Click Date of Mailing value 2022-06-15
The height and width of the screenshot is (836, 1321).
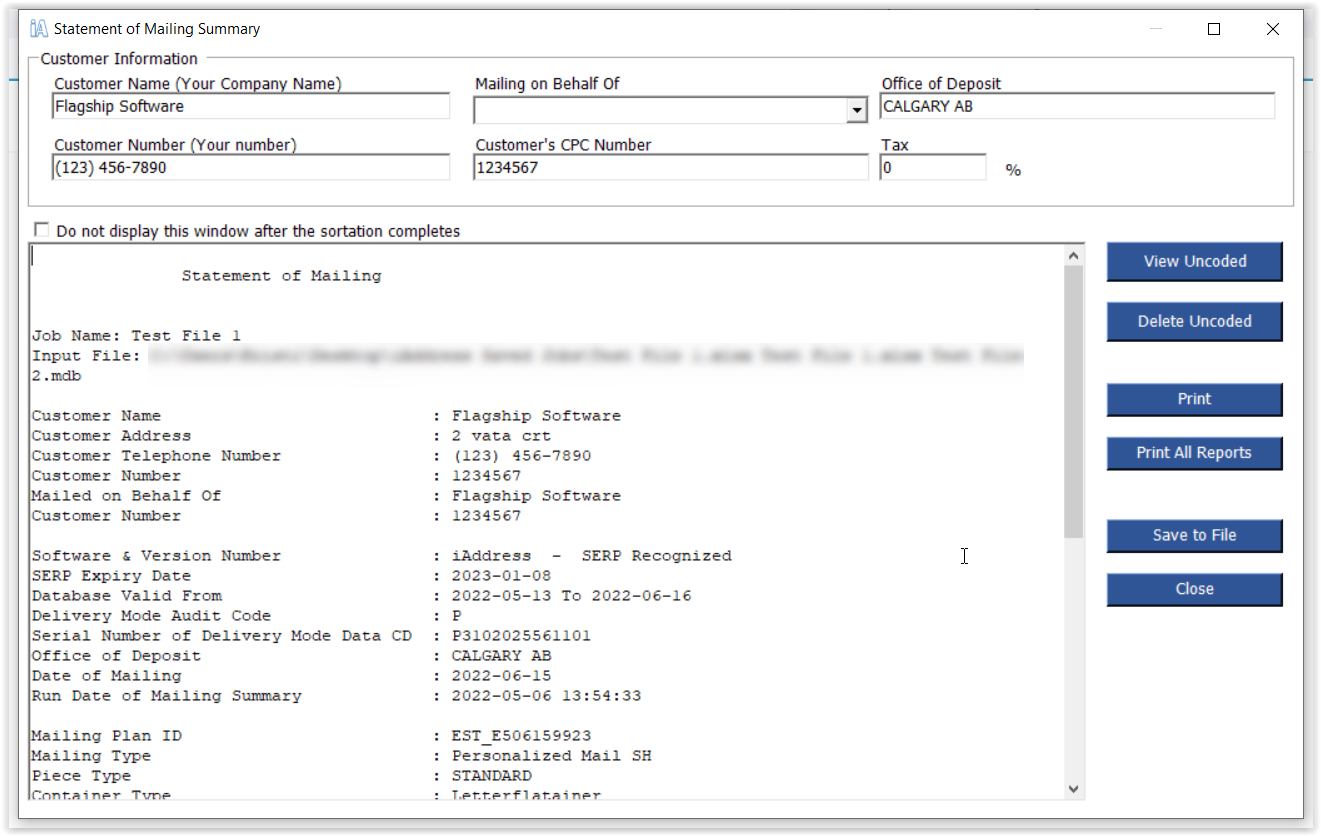[x=501, y=676]
